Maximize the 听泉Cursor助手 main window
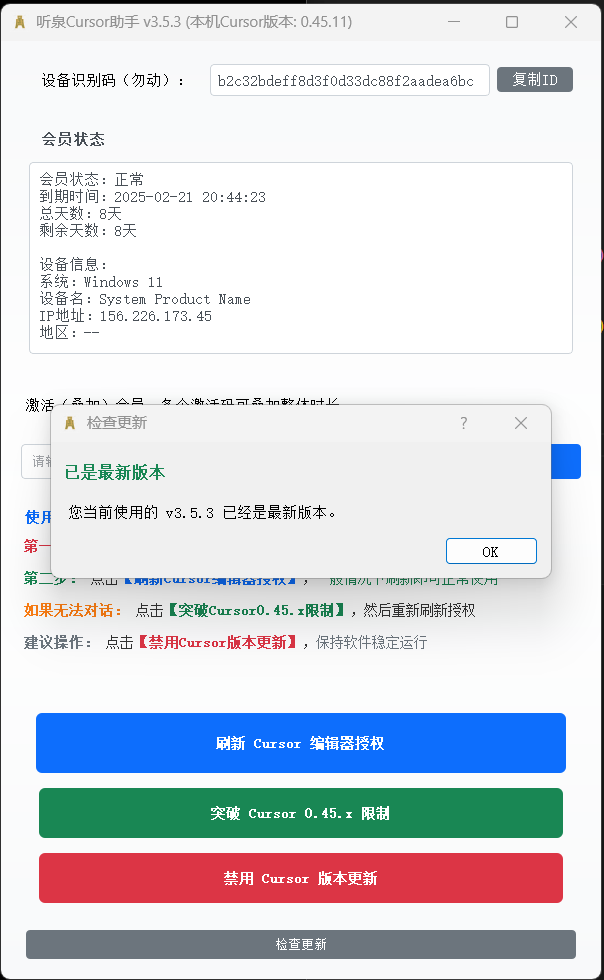604x980 pixels. [511, 22]
